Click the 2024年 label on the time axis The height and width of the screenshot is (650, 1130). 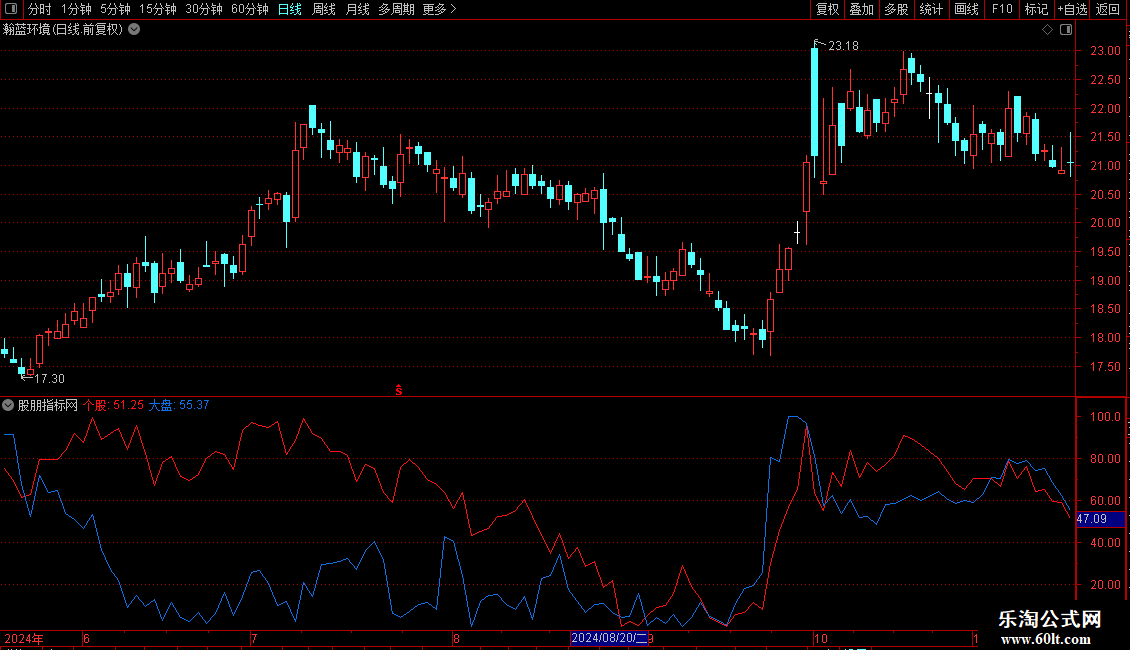point(24,638)
